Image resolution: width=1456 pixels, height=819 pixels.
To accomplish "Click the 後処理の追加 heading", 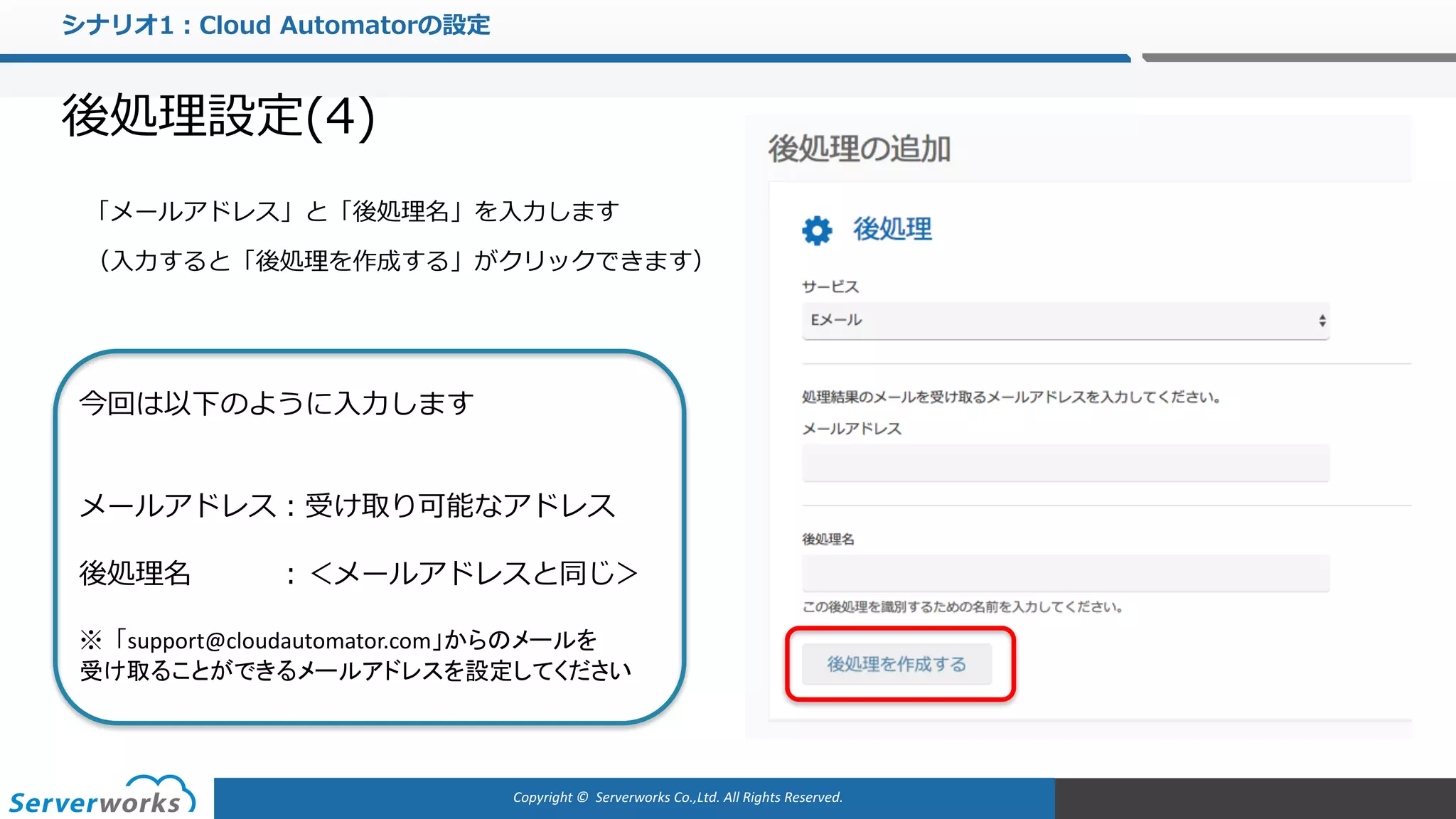I will (x=860, y=149).
